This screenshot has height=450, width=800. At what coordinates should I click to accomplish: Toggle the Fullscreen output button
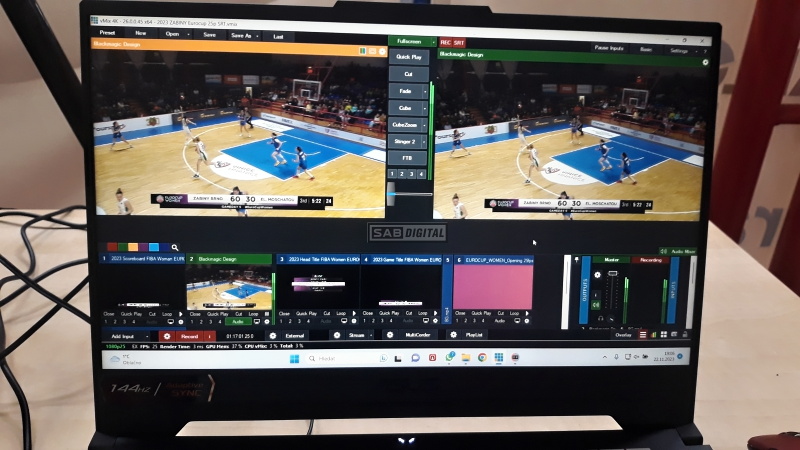tap(409, 42)
